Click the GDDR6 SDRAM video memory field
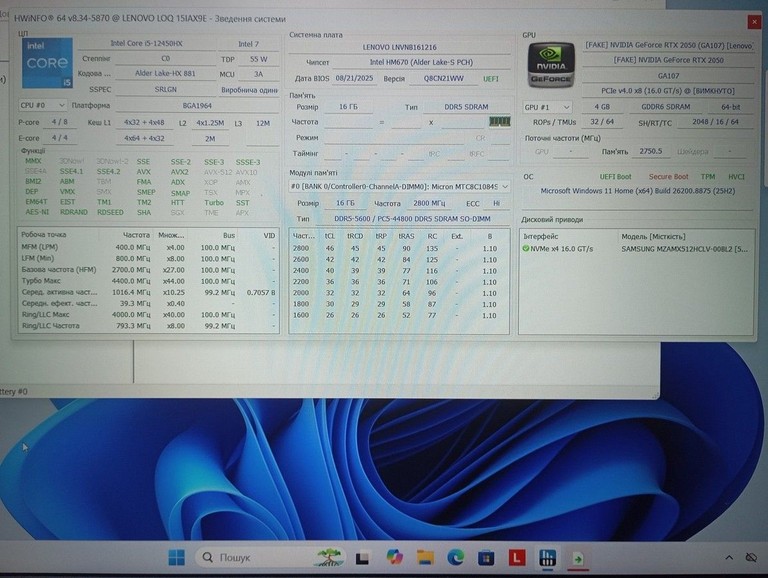 tap(666, 107)
